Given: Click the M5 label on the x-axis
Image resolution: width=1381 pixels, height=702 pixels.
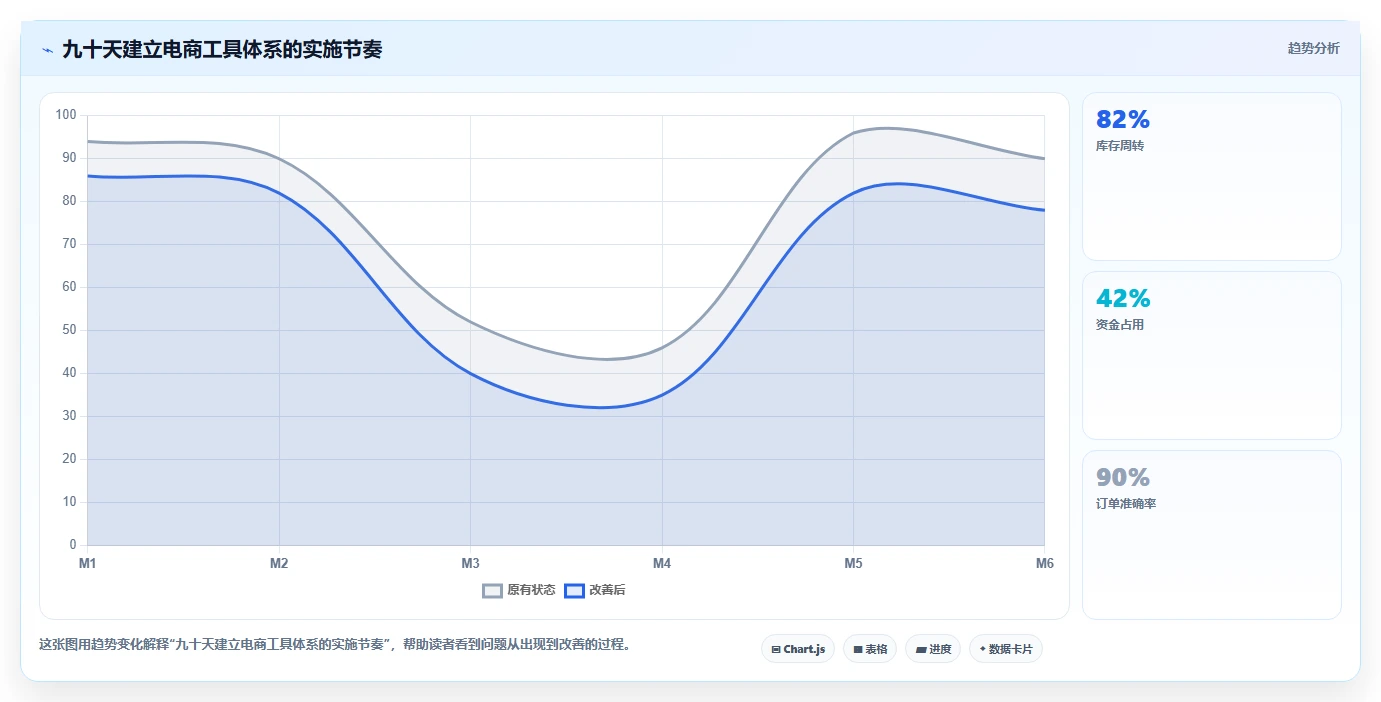Looking at the screenshot, I should [x=853, y=564].
